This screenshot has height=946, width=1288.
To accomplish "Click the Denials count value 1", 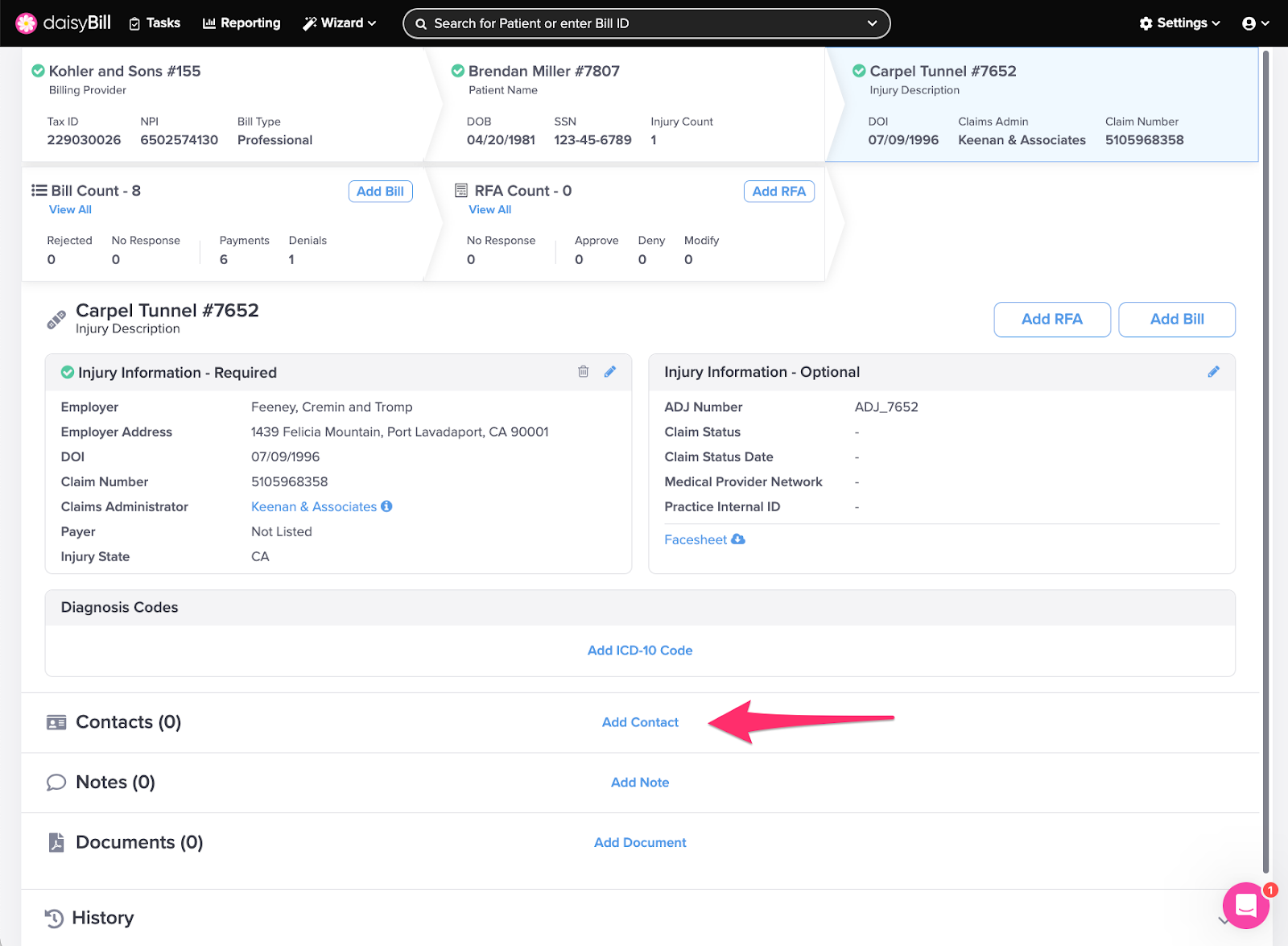I will point(291,259).
